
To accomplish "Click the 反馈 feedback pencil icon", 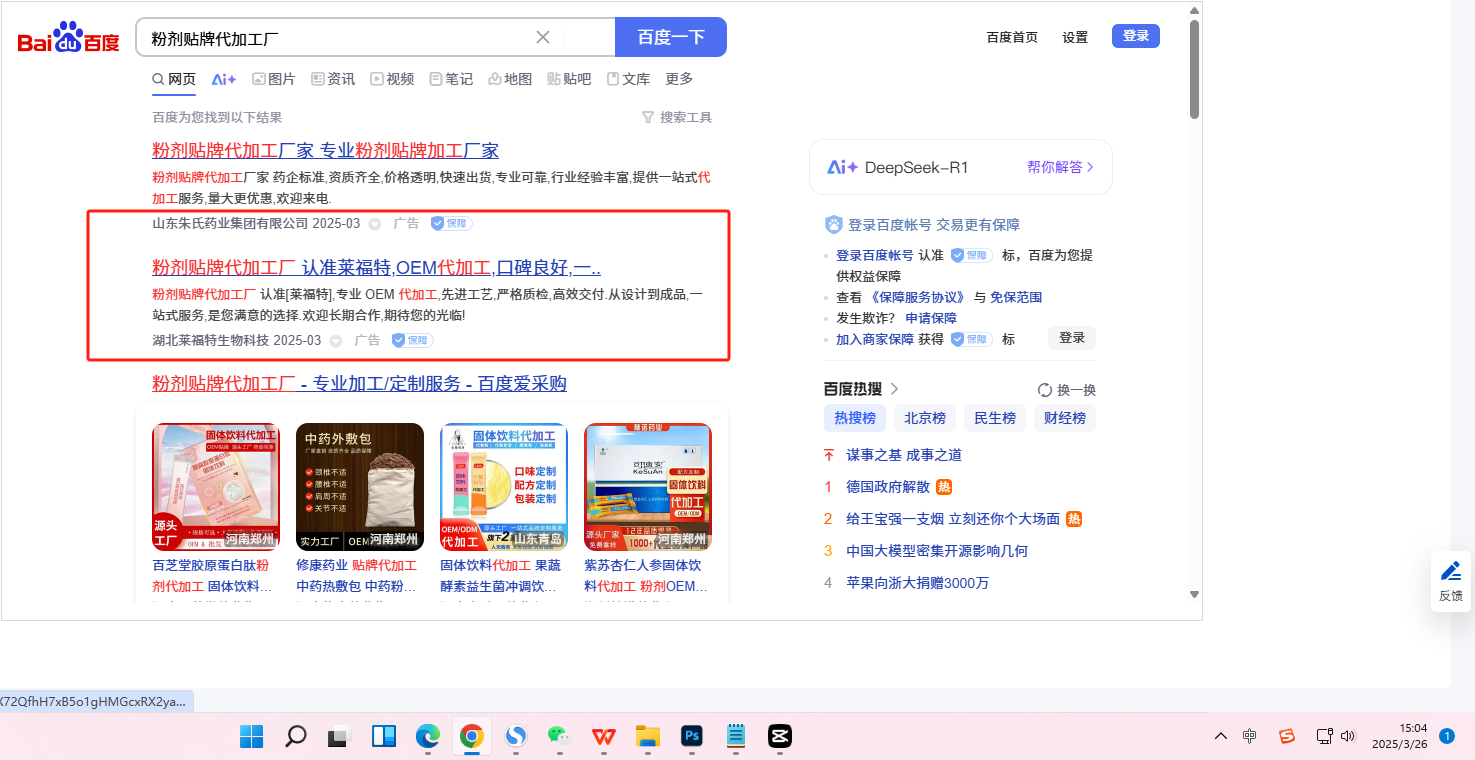I will pyautogui.click(x=1450, y=571).
